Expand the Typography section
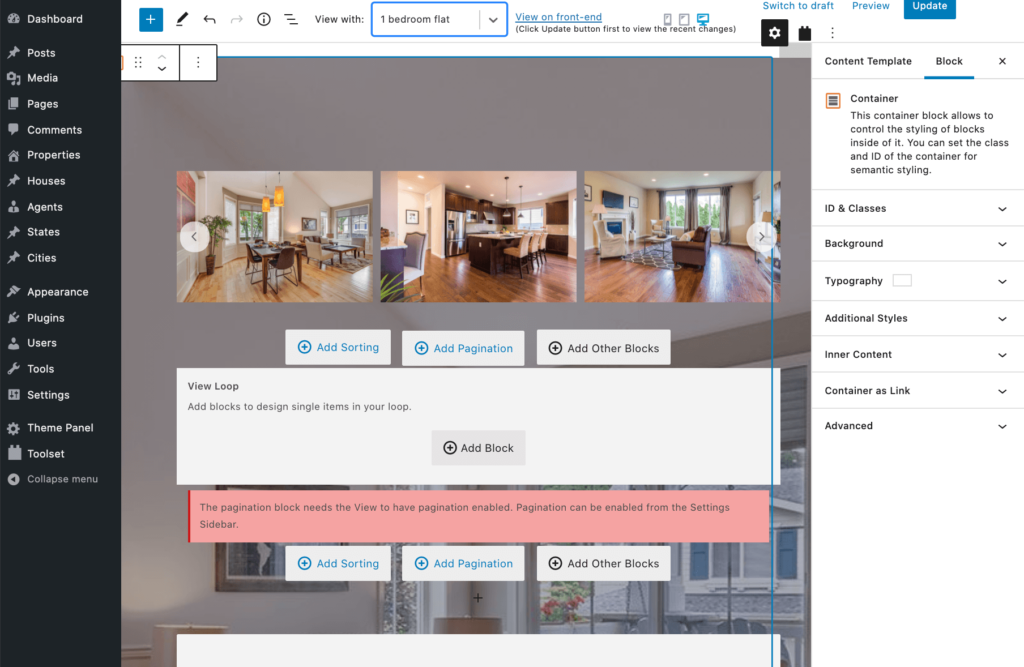1024x667 pixels. pos(918,281)
